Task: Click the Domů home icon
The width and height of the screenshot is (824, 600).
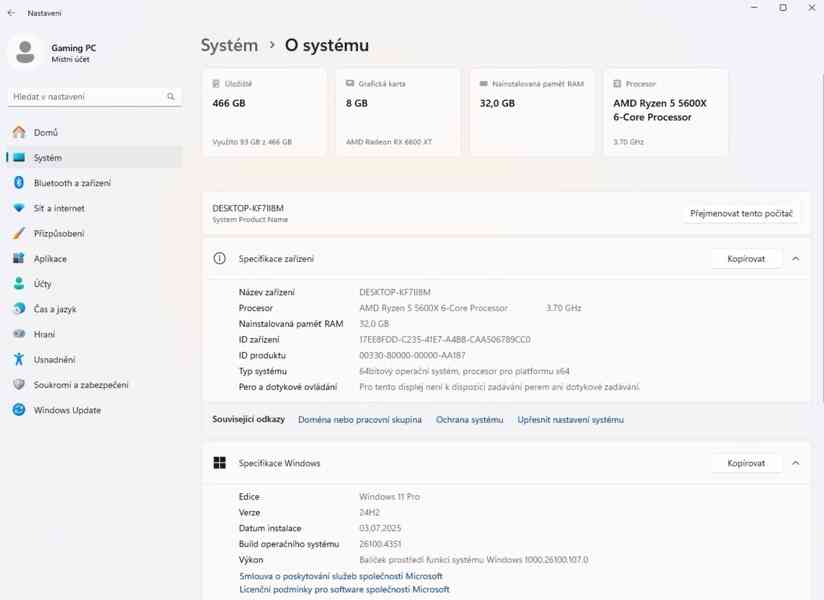Action: point(19,132)
